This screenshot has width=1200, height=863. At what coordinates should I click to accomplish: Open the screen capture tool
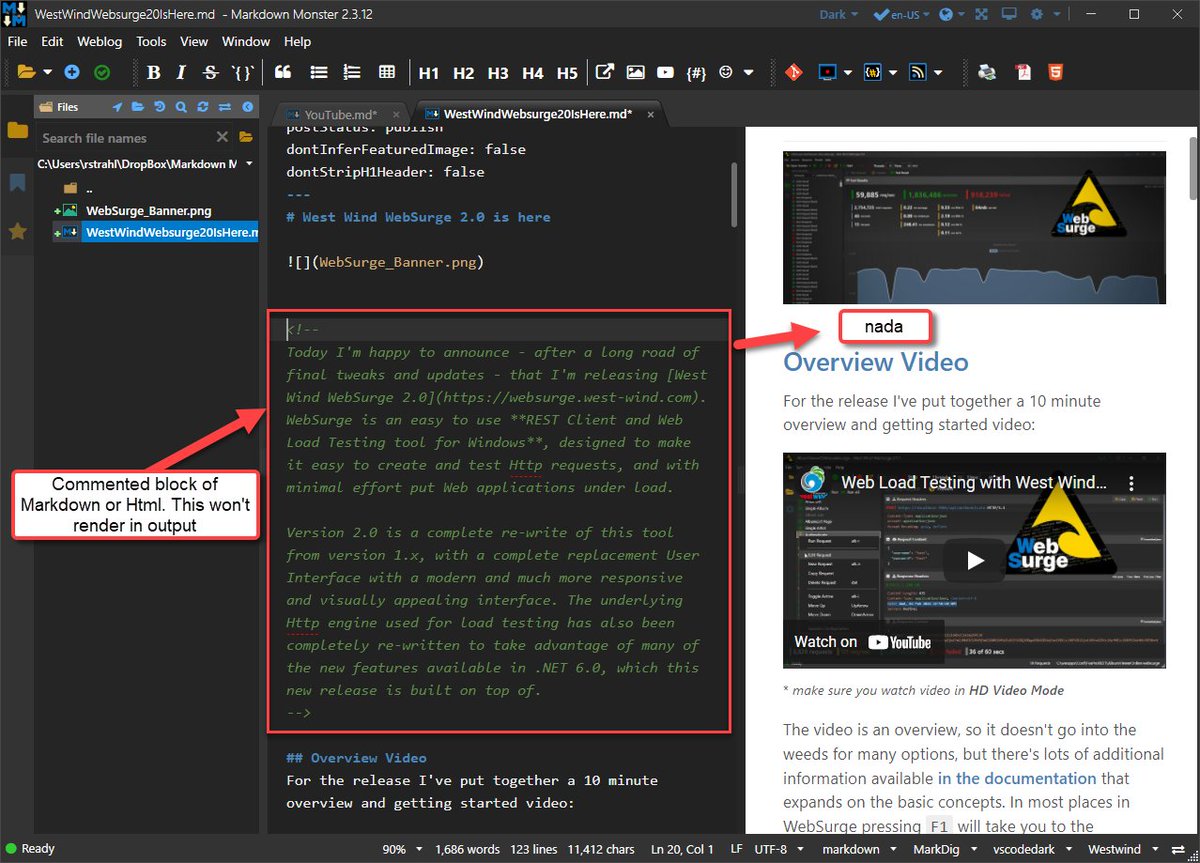click(827, 72)
